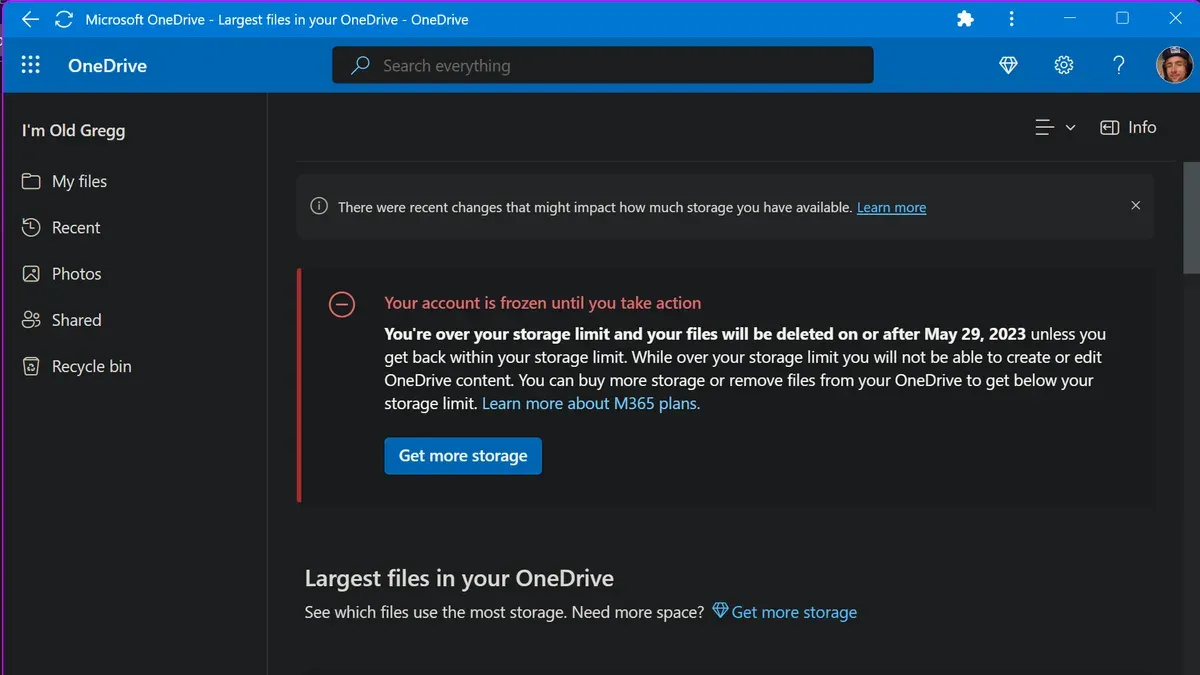Click the search magnifier icon
The height and width of the screenshot is (675, 1200).
[x=360, y=66]
